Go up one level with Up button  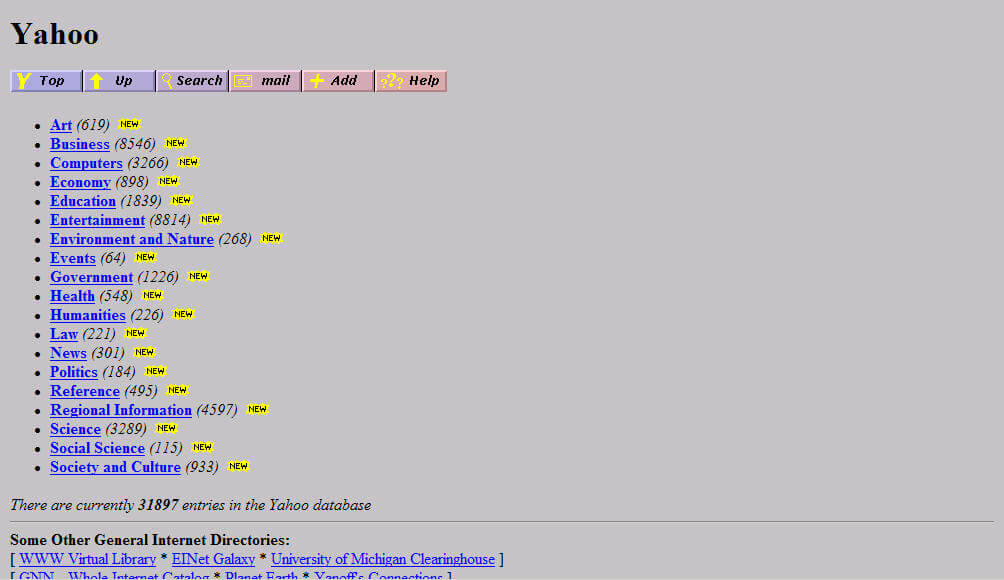click(119, 81)
